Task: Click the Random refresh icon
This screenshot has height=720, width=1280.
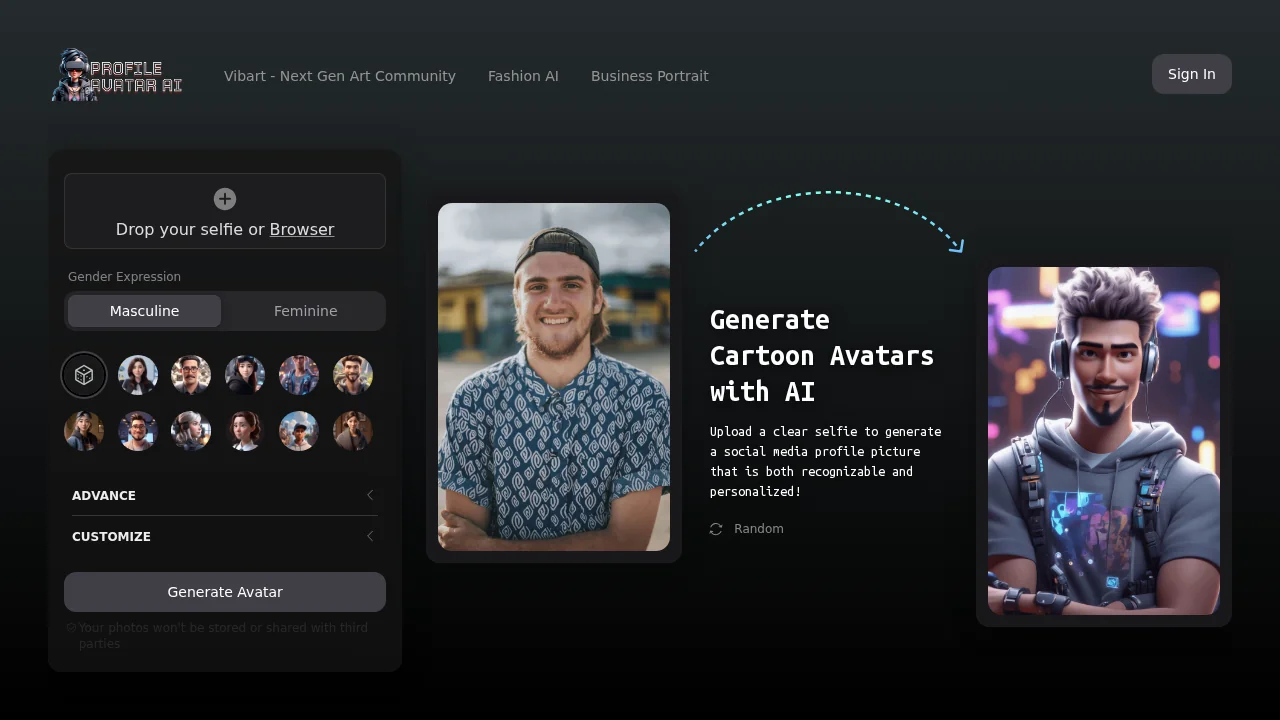Action: tap(715, 529)
